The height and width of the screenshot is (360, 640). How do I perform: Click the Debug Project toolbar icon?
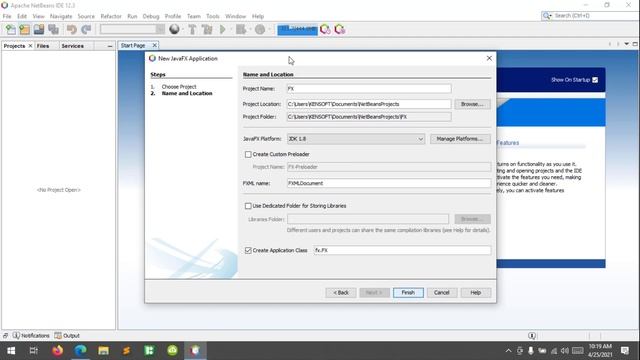(241, 29)
